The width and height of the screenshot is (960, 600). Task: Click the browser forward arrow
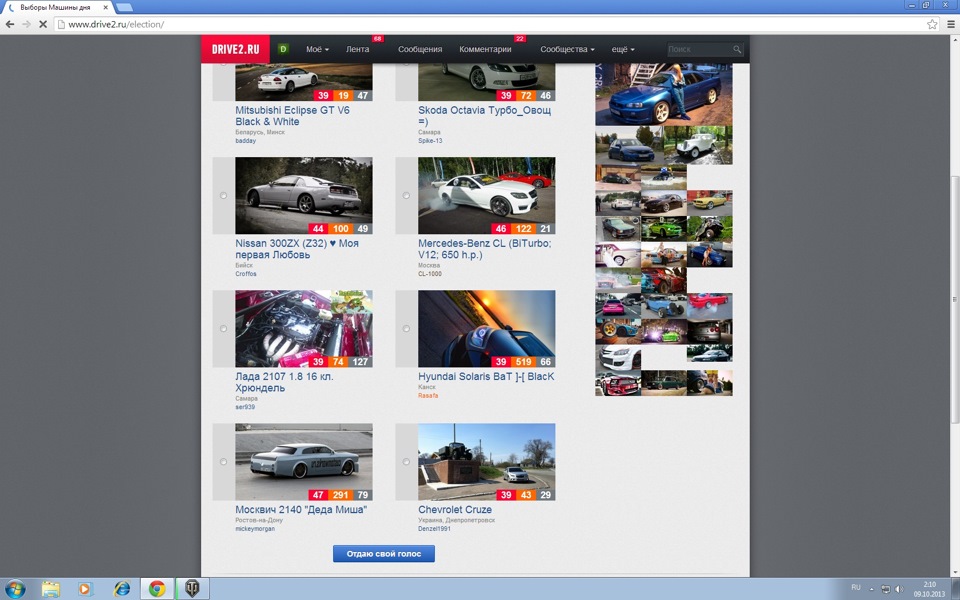26,24
